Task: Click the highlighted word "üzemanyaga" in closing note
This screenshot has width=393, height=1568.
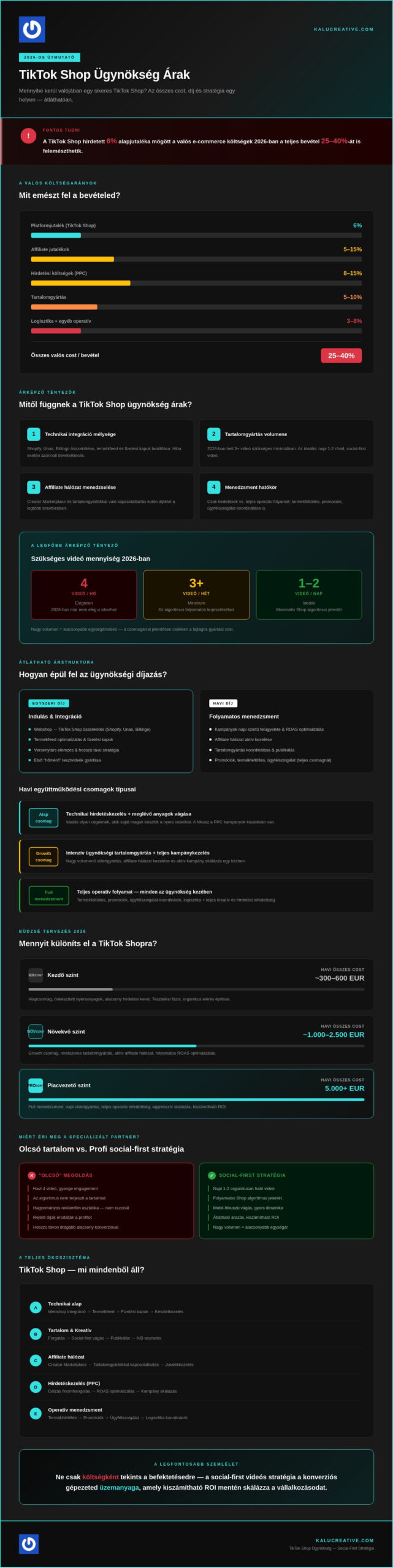Action: (x=119, y=1487)
